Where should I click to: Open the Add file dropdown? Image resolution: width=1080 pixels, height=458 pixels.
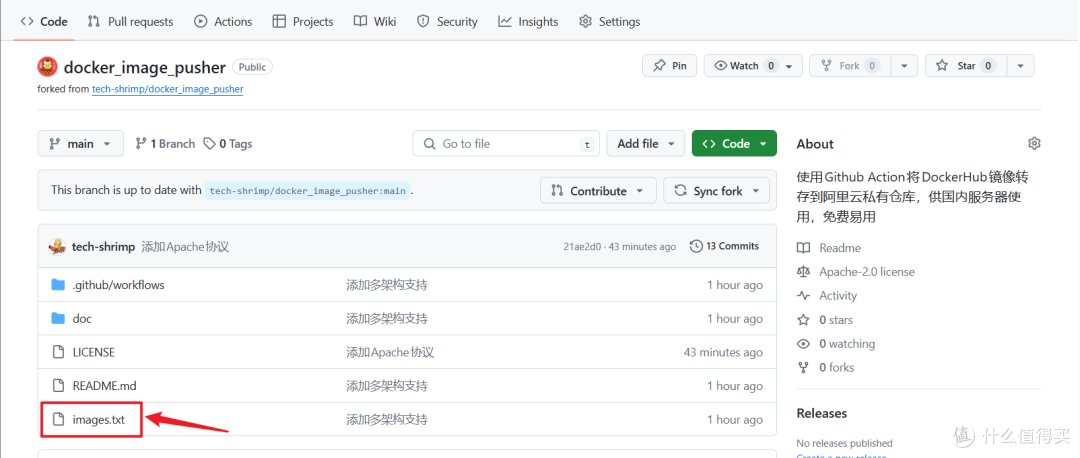[x=645, y=143]
